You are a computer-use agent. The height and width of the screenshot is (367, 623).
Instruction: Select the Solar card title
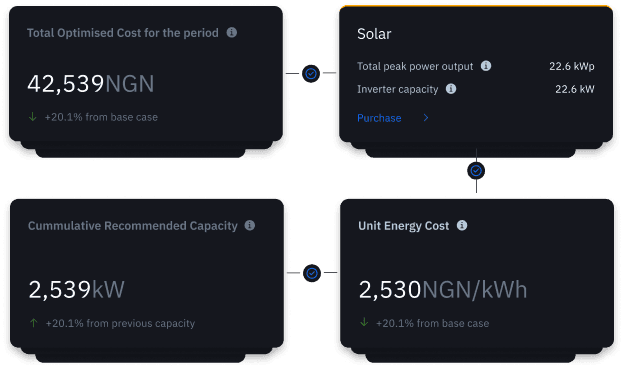(374, 34)
